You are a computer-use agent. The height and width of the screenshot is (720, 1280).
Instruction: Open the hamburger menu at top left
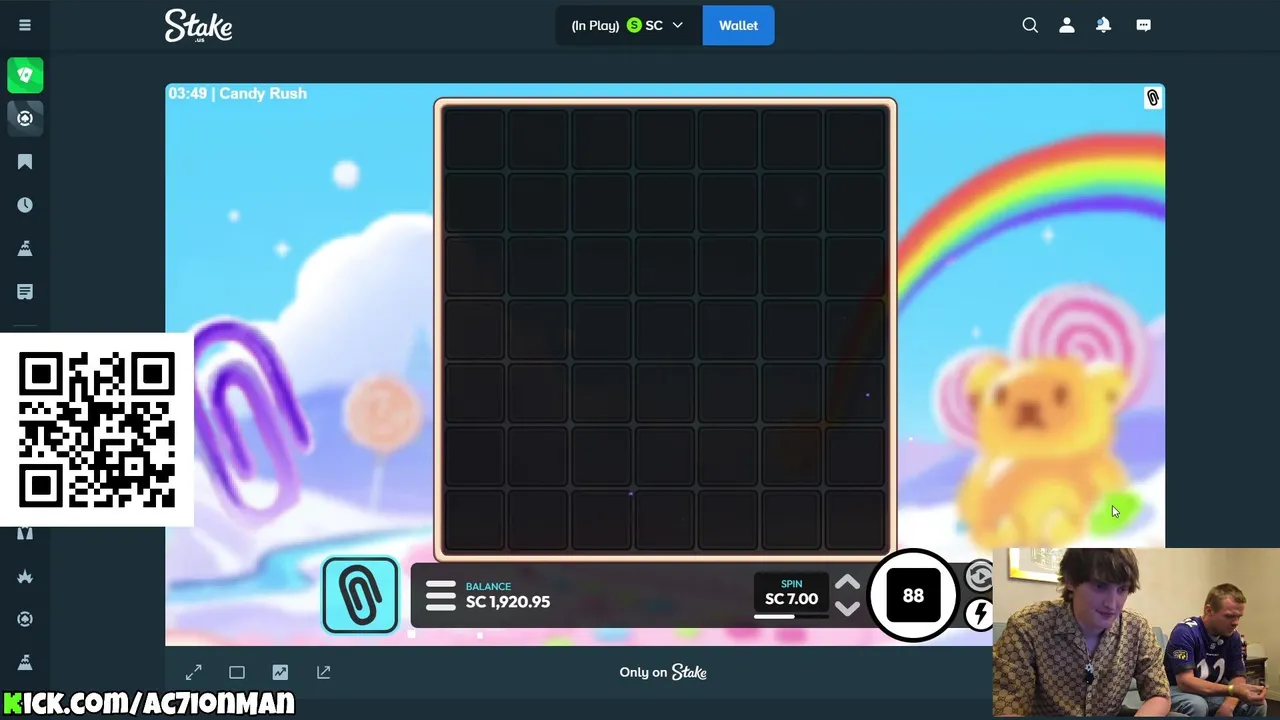[x=25, y=25]
